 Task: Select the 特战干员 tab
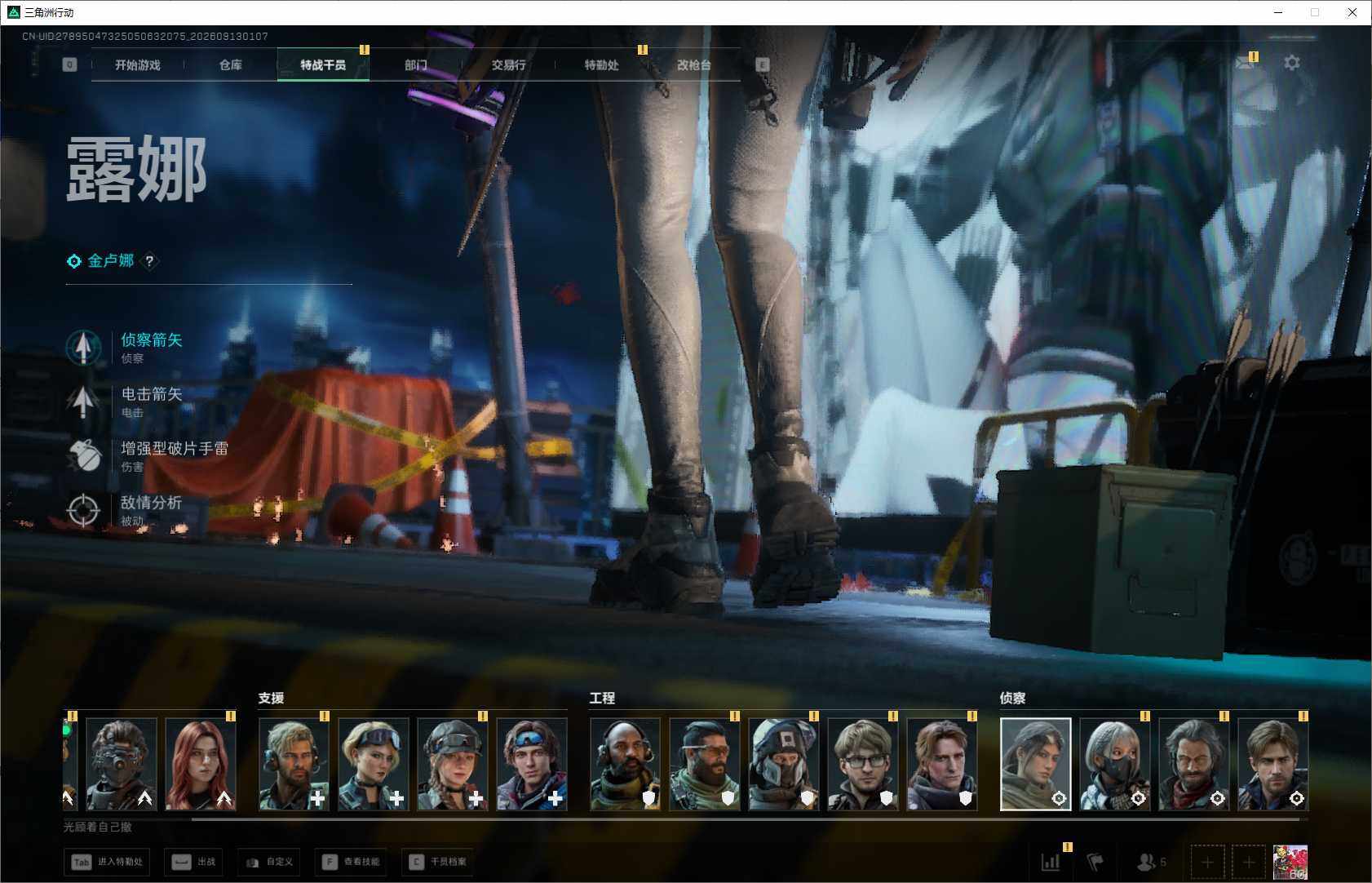coord(323,65)
